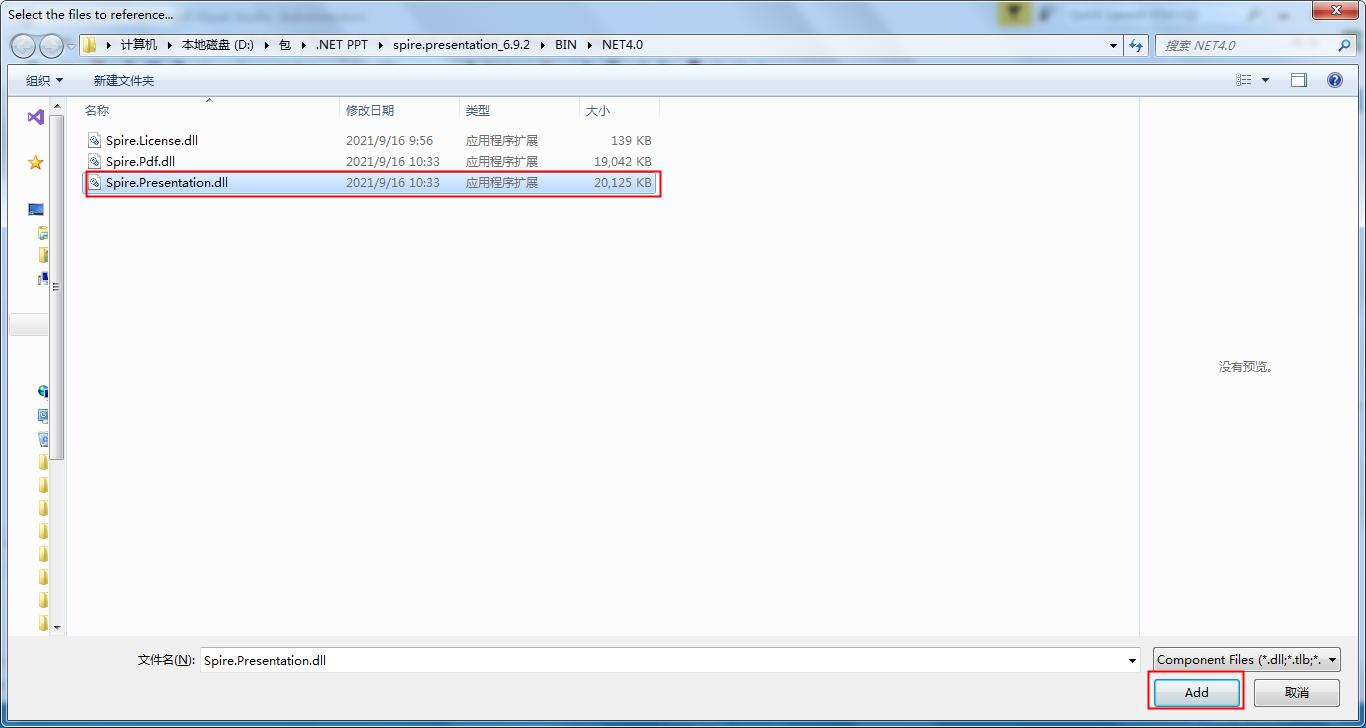Click 新建文件夹 new folder

tap(124, 80)
